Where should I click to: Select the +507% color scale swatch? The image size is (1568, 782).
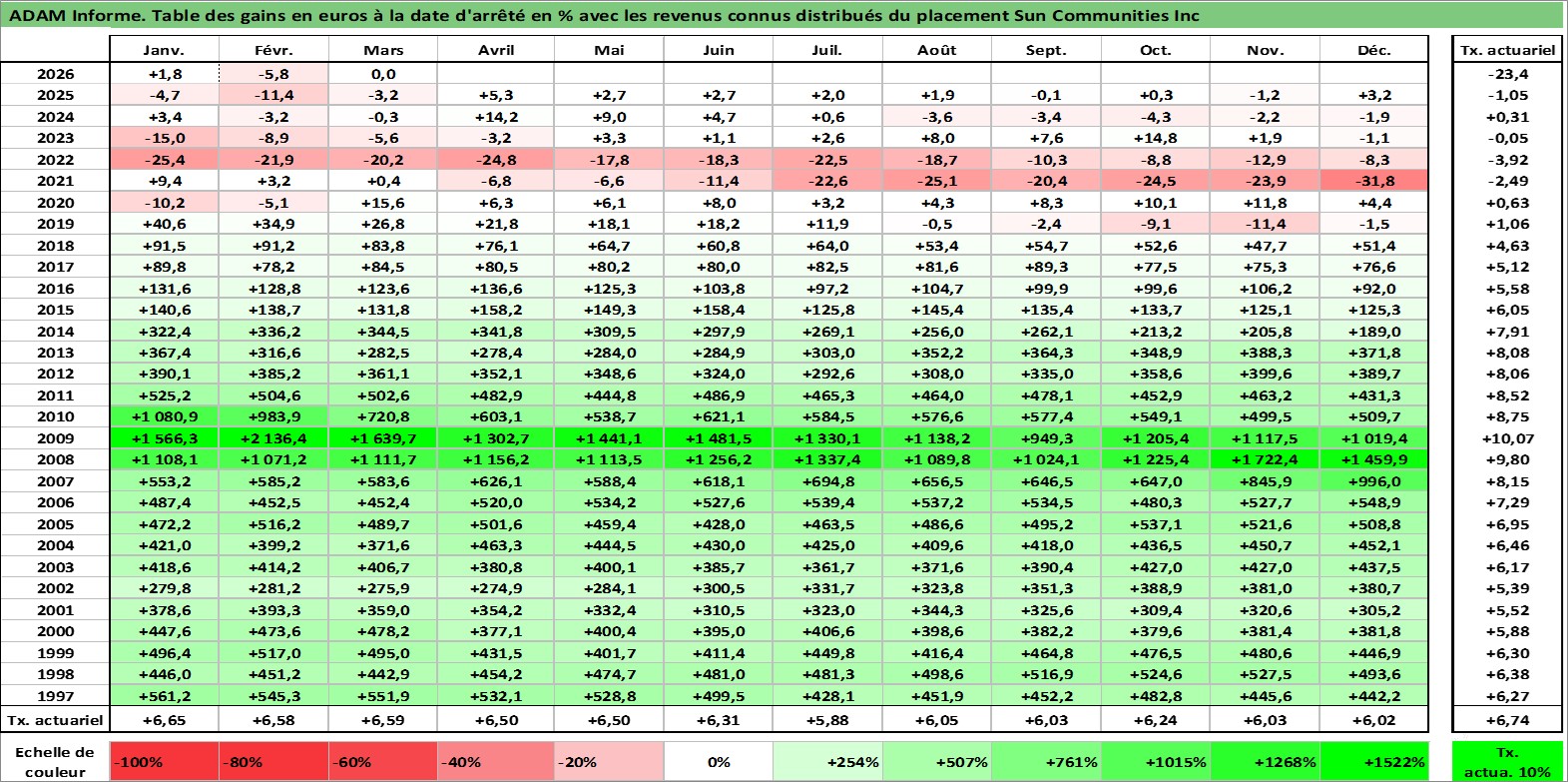937,762
